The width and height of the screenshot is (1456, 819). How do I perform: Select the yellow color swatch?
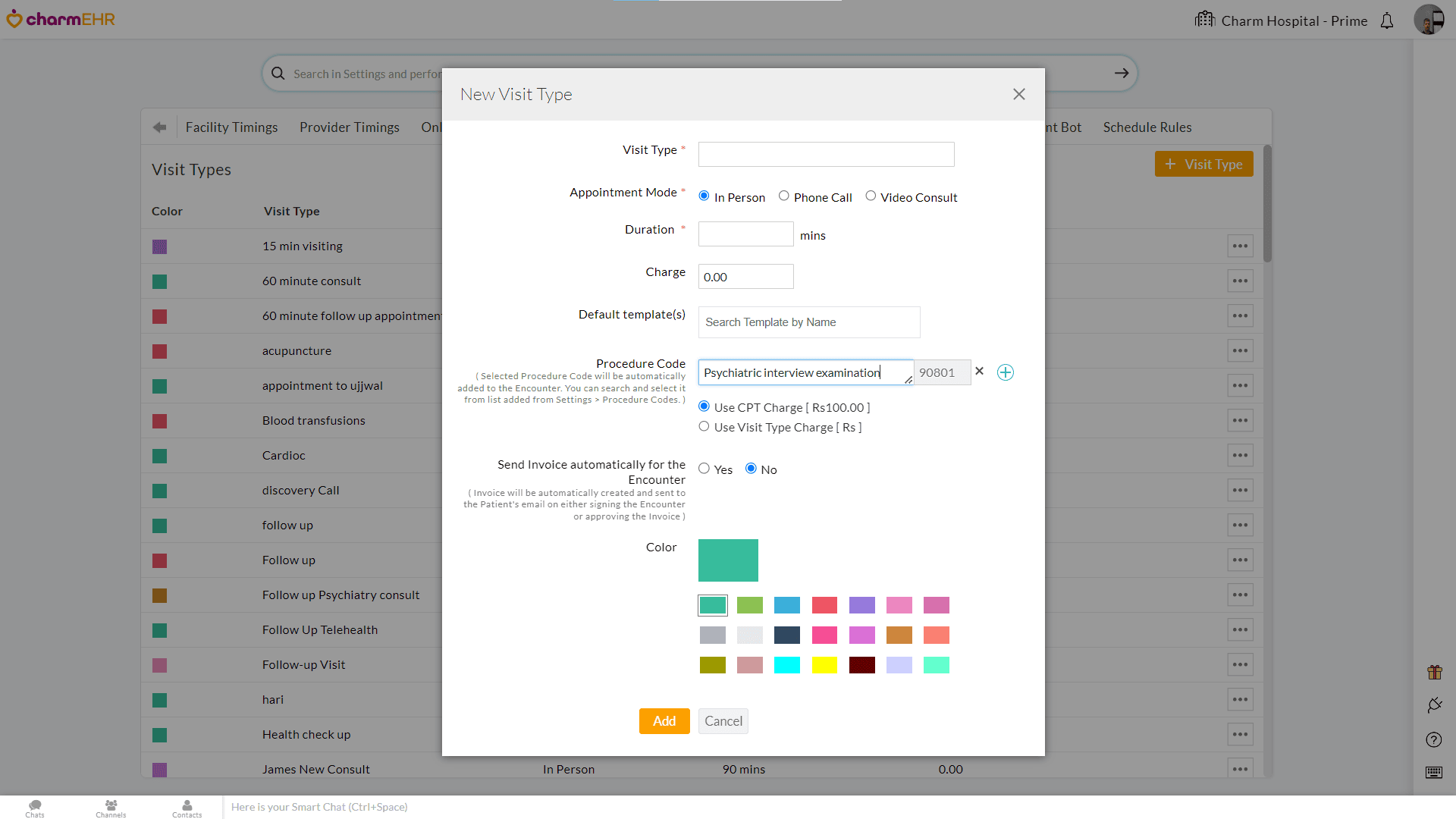coord(825,665)
